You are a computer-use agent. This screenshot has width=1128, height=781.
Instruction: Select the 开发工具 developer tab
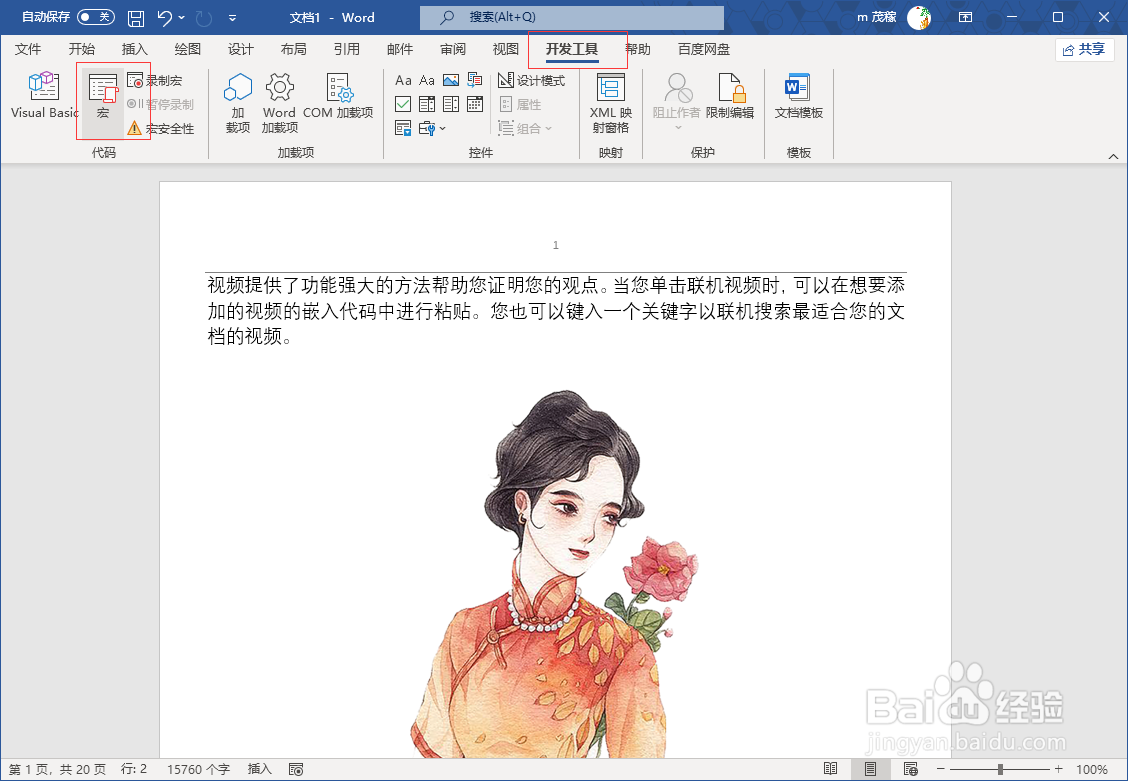coord(572,49)
